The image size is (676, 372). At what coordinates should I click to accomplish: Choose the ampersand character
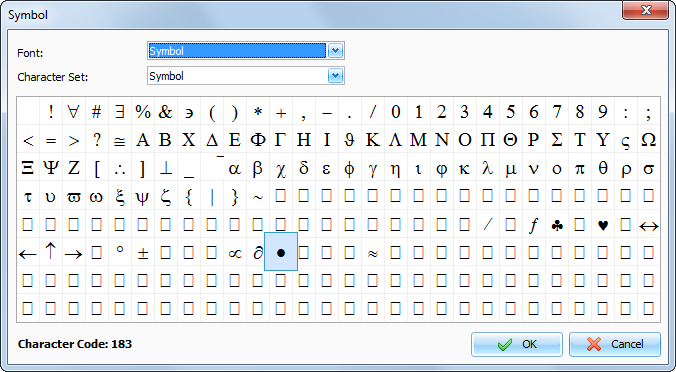tap(166, 113)
